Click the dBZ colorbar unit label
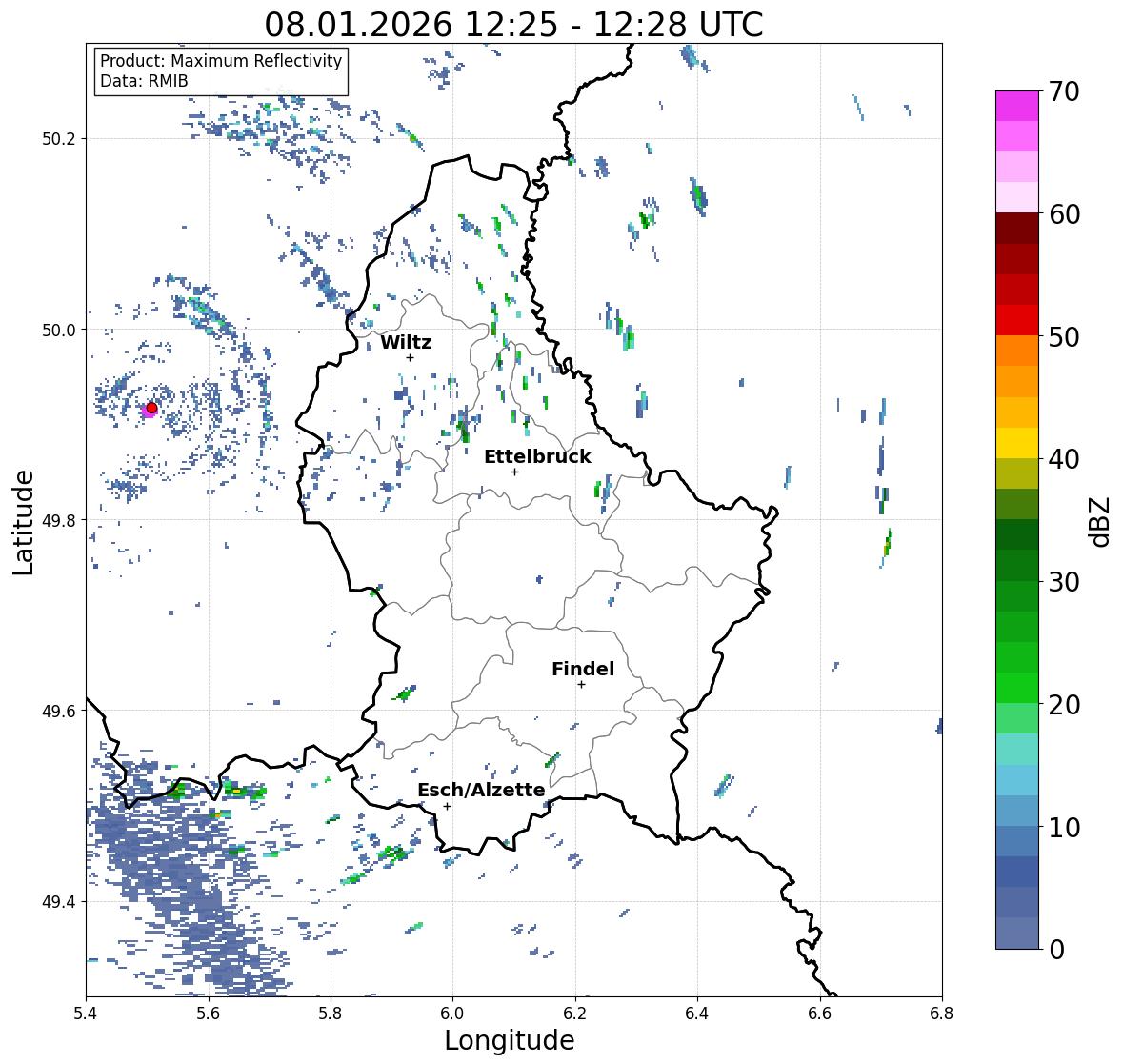1123x1064 pixels. (x=1101, y=521)
